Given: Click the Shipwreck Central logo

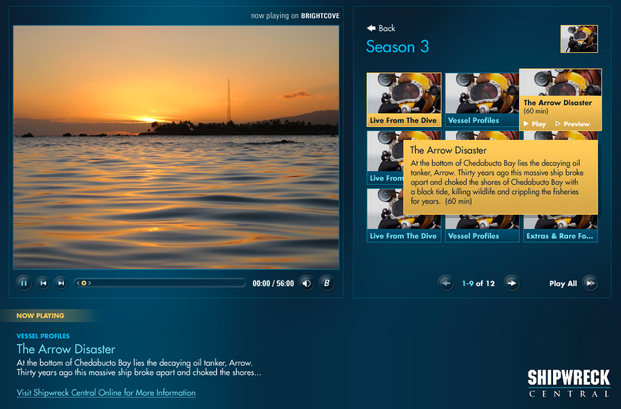Looking at the screenshot, I should 566,382.
